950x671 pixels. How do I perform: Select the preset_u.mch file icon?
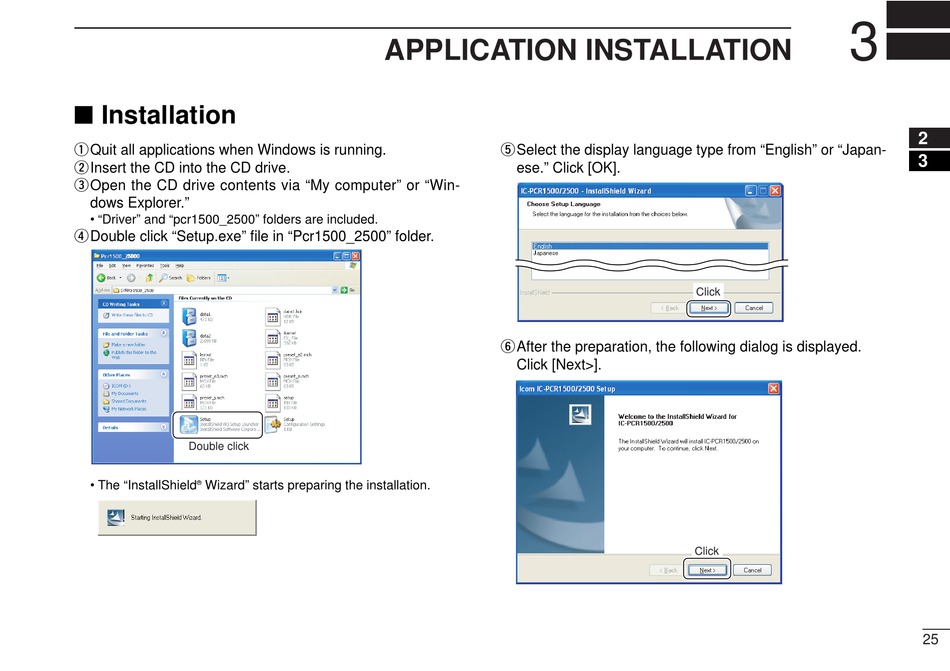273,382
